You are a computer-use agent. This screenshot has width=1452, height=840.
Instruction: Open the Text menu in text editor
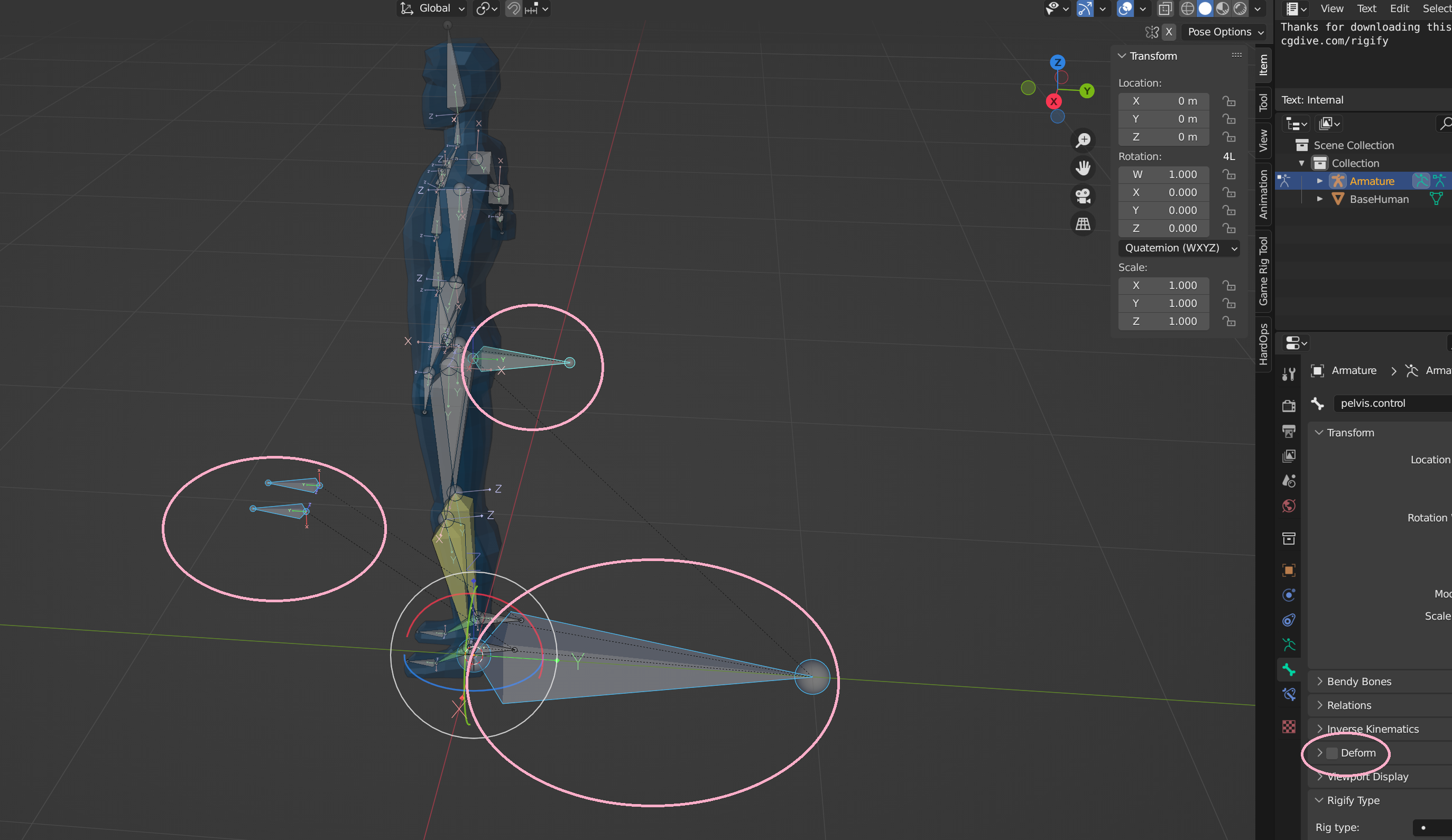click(x=1366, y=8)
